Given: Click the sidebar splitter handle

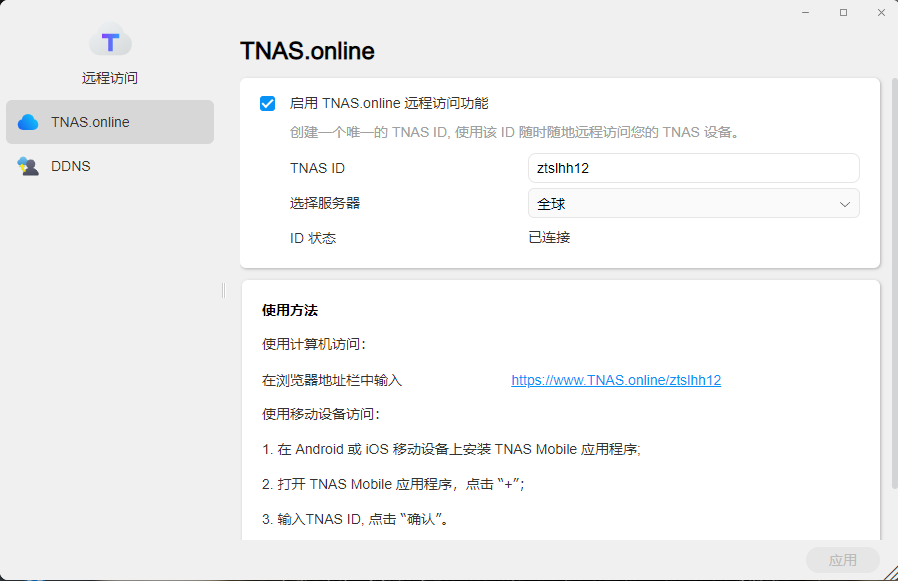Looking at the screenshot, I should [223, 290].
